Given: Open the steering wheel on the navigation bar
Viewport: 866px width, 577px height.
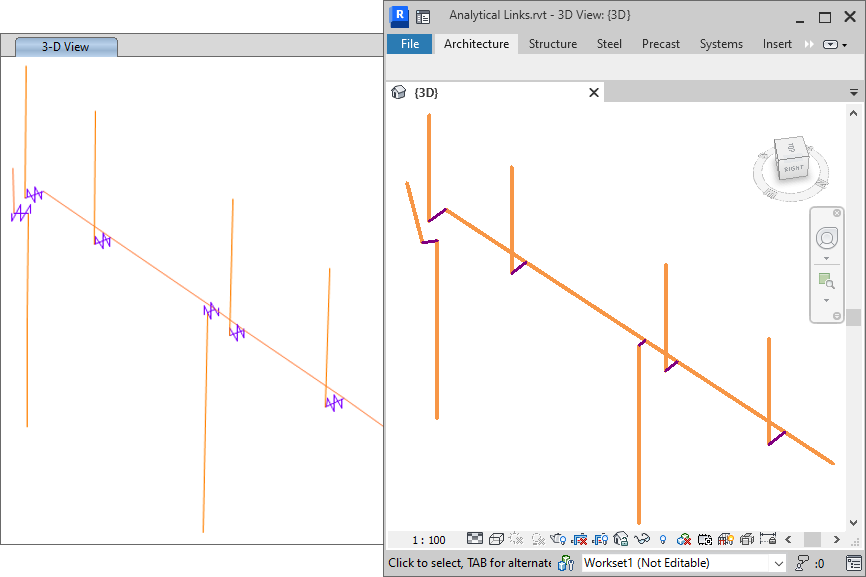Looking at the screenshot, I should 826,238.
